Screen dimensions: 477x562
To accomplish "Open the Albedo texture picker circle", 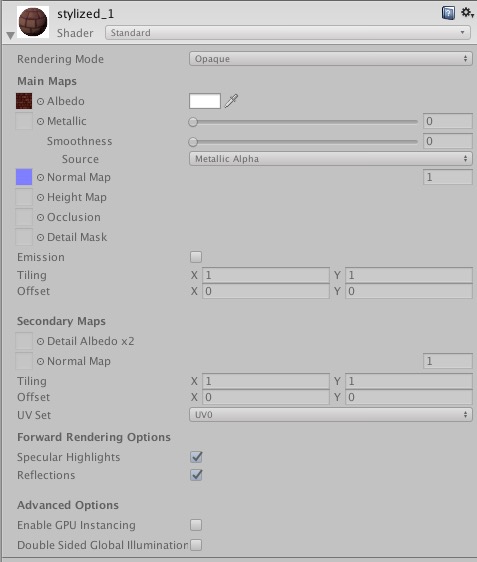I will [x=40, y=101].
